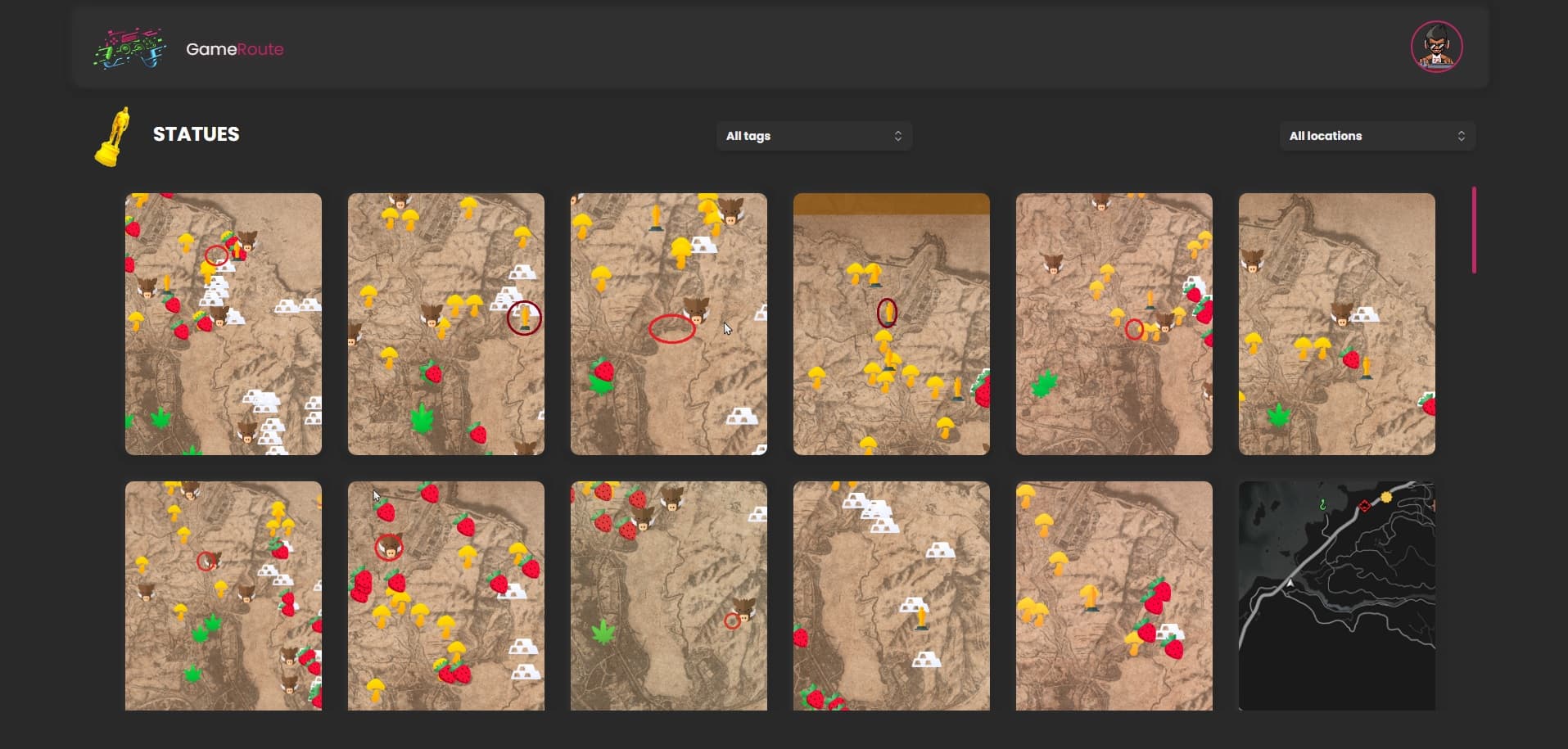1568x749 pixels.
Task: Open the last sandy map thumbnail in top row
Action: tap(1336, 323)
